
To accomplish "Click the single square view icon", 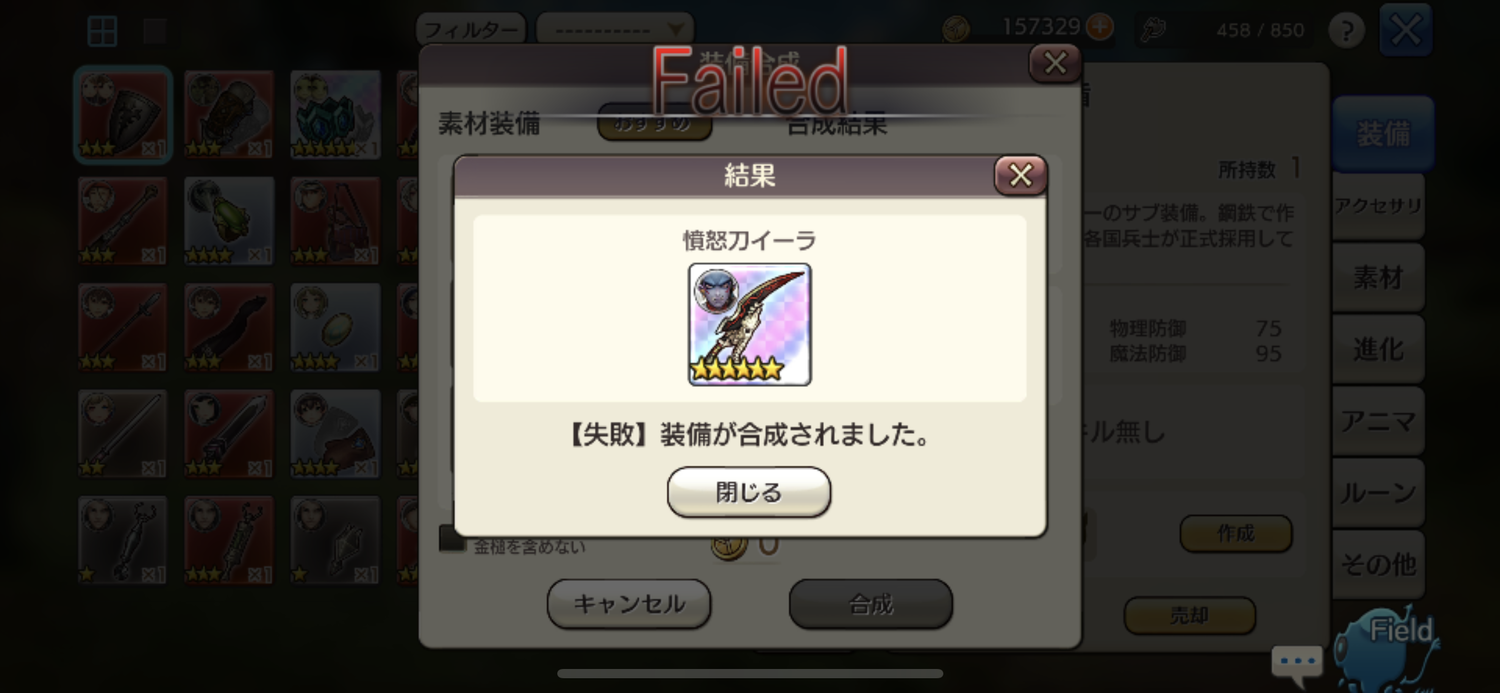I will tap(155, 31).
